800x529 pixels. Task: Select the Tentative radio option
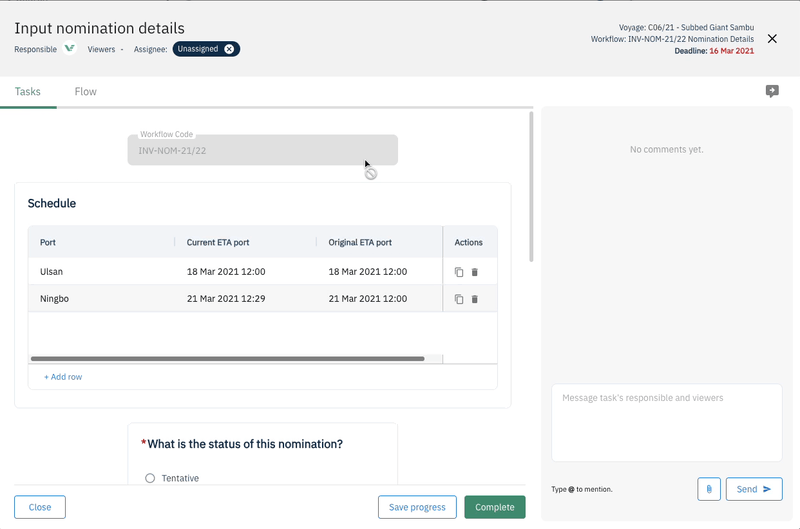tap(150, 478)
